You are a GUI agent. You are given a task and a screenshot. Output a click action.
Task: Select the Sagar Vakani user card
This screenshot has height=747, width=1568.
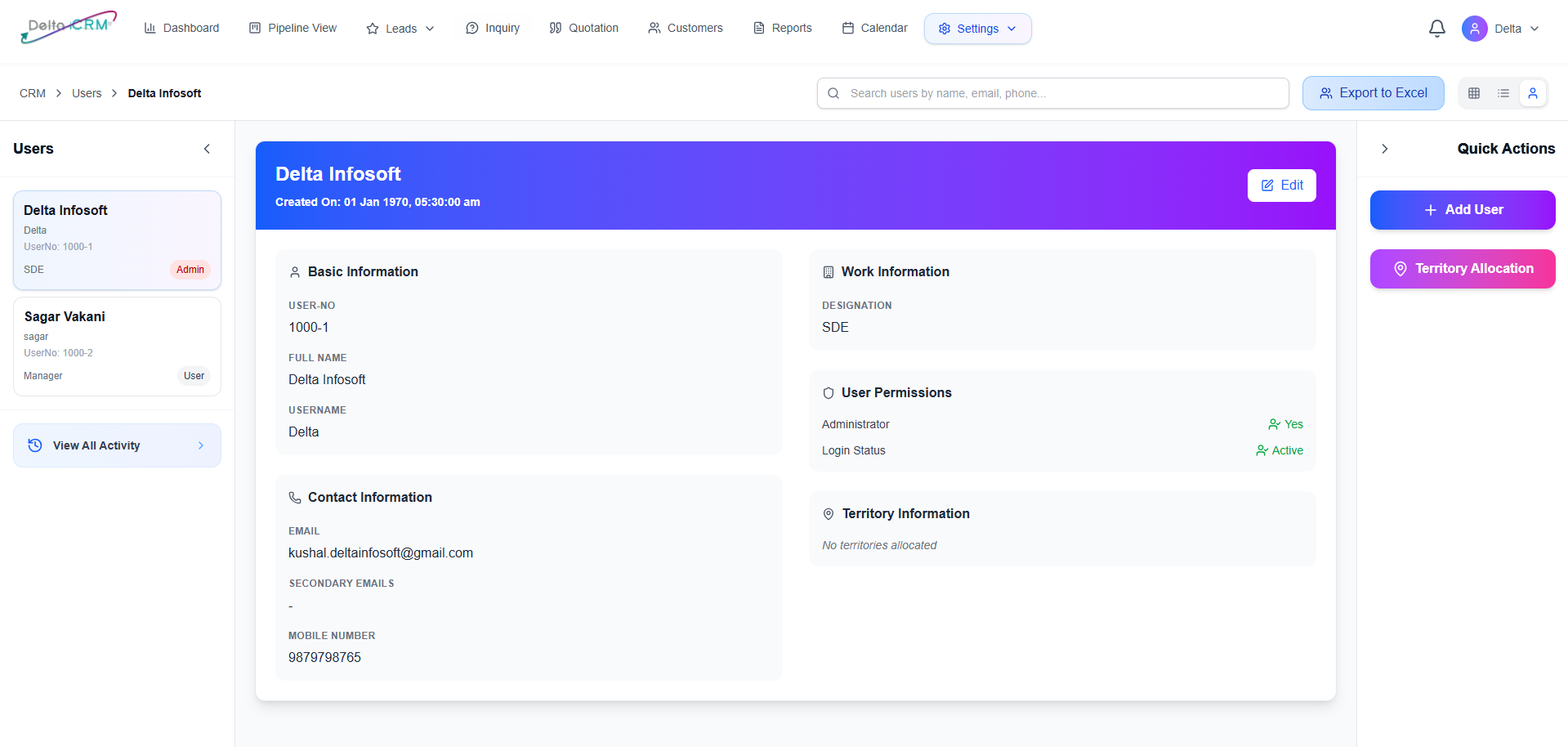tap(117, 346)
